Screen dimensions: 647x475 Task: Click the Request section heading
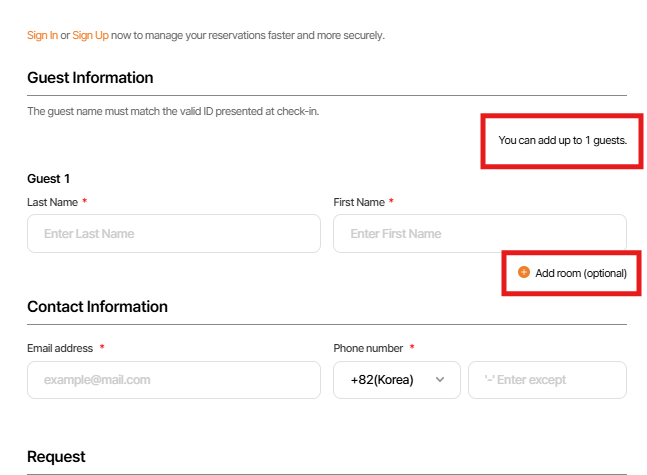tap(56, 457)
